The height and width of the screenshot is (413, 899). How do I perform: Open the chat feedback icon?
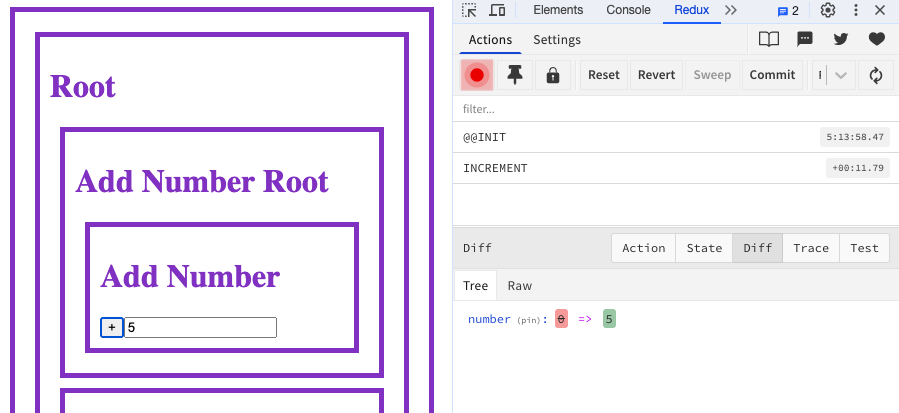[805, 39]
